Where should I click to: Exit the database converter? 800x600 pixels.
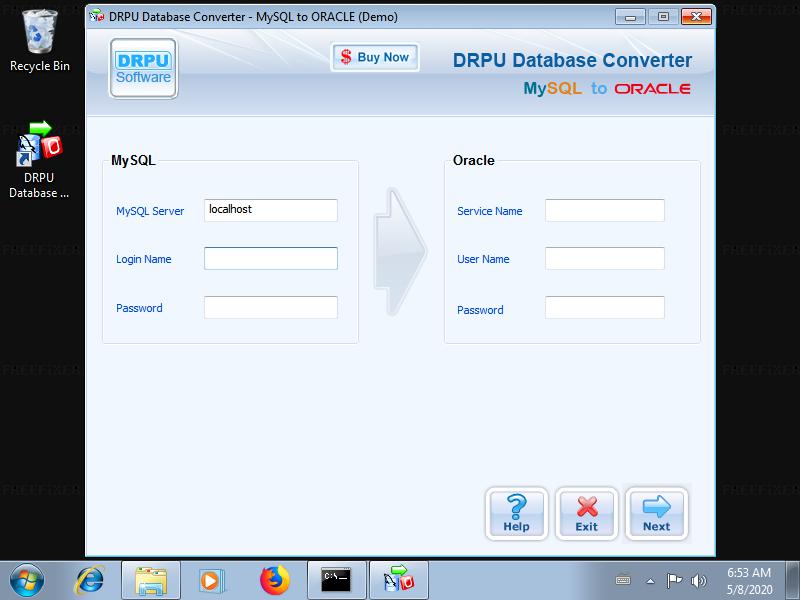586,512
